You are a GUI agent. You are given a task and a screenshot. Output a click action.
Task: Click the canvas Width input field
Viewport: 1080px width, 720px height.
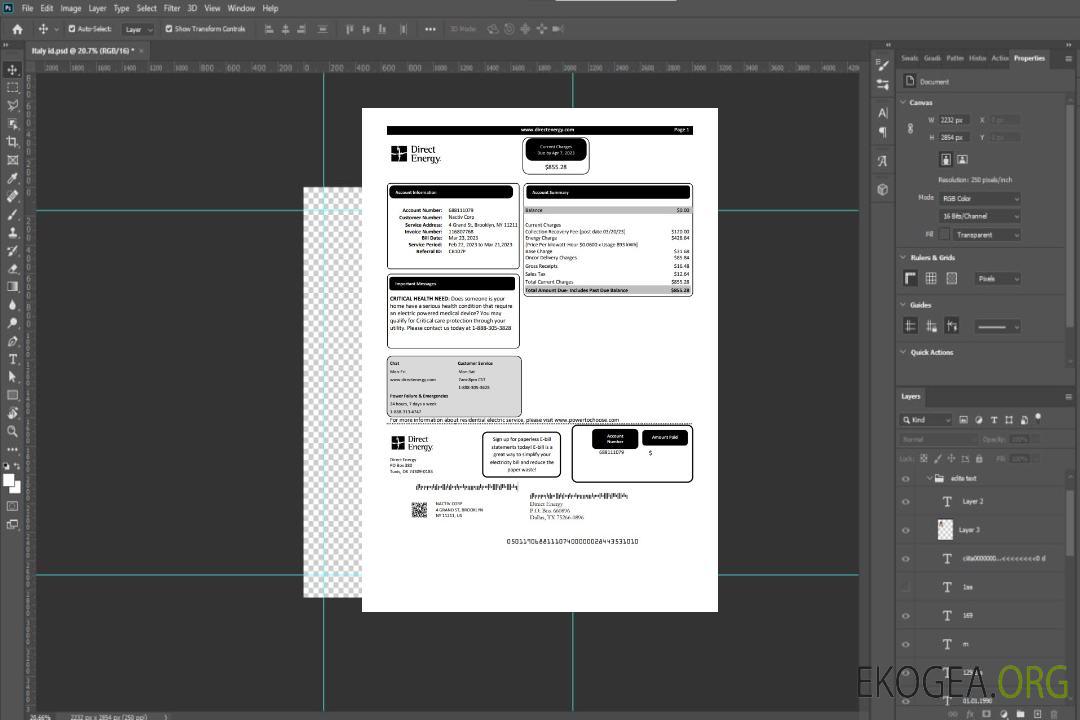[954, 120]
